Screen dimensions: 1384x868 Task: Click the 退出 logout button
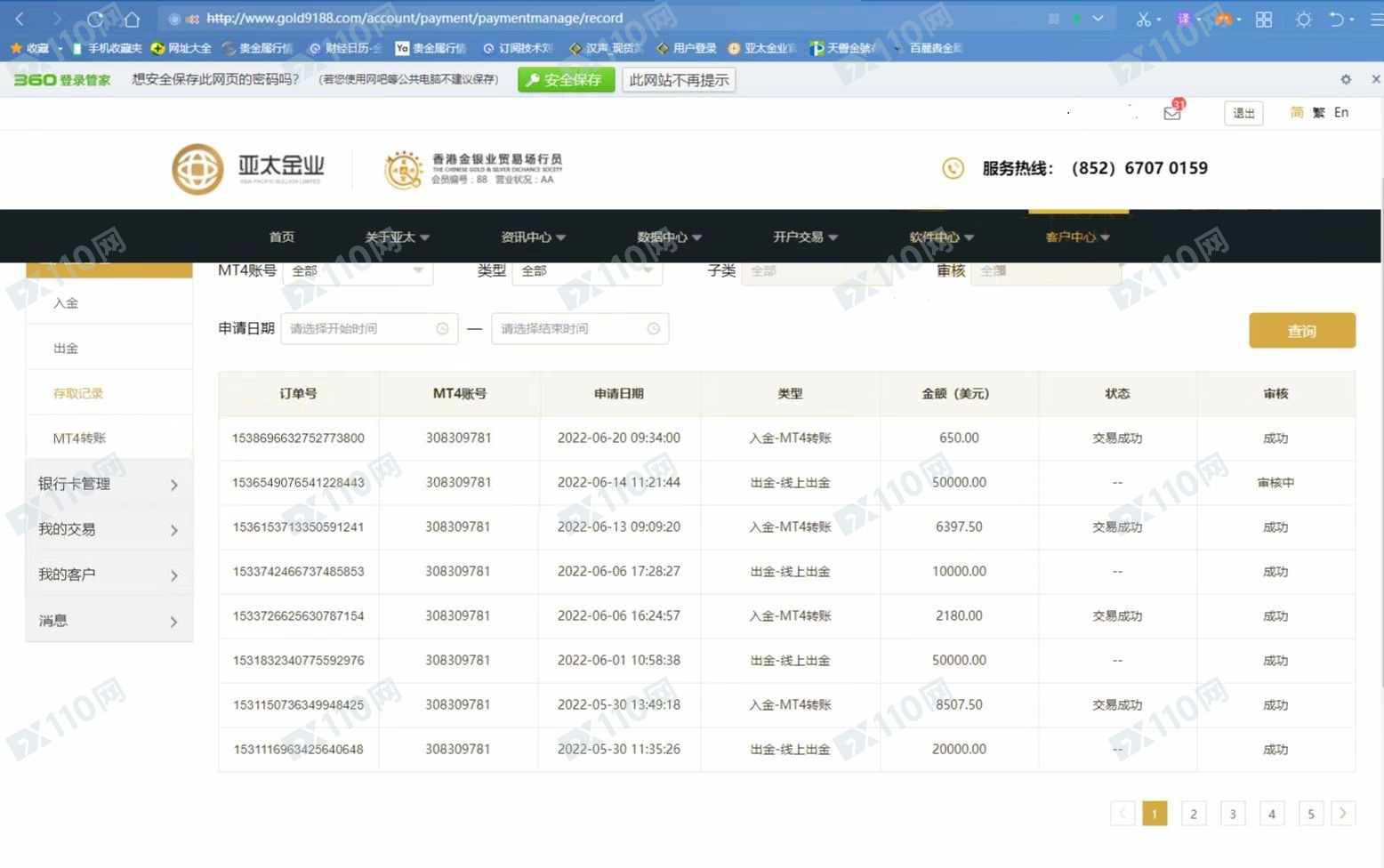[x=1243, y=113]
